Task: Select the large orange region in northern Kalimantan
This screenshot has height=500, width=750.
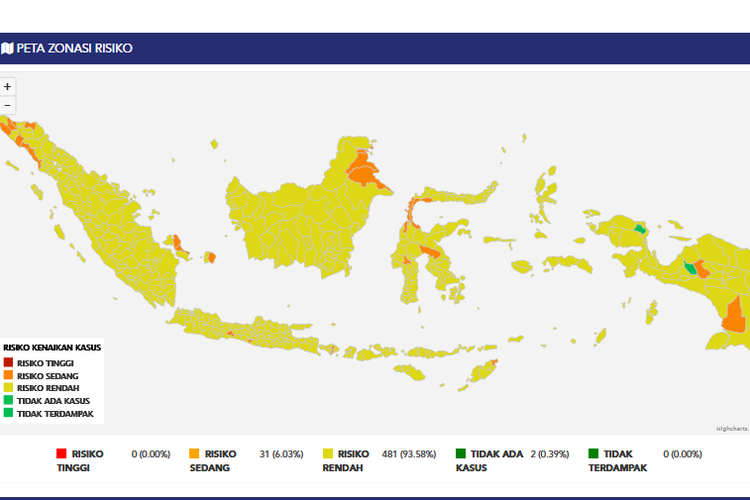Action: 366,172
